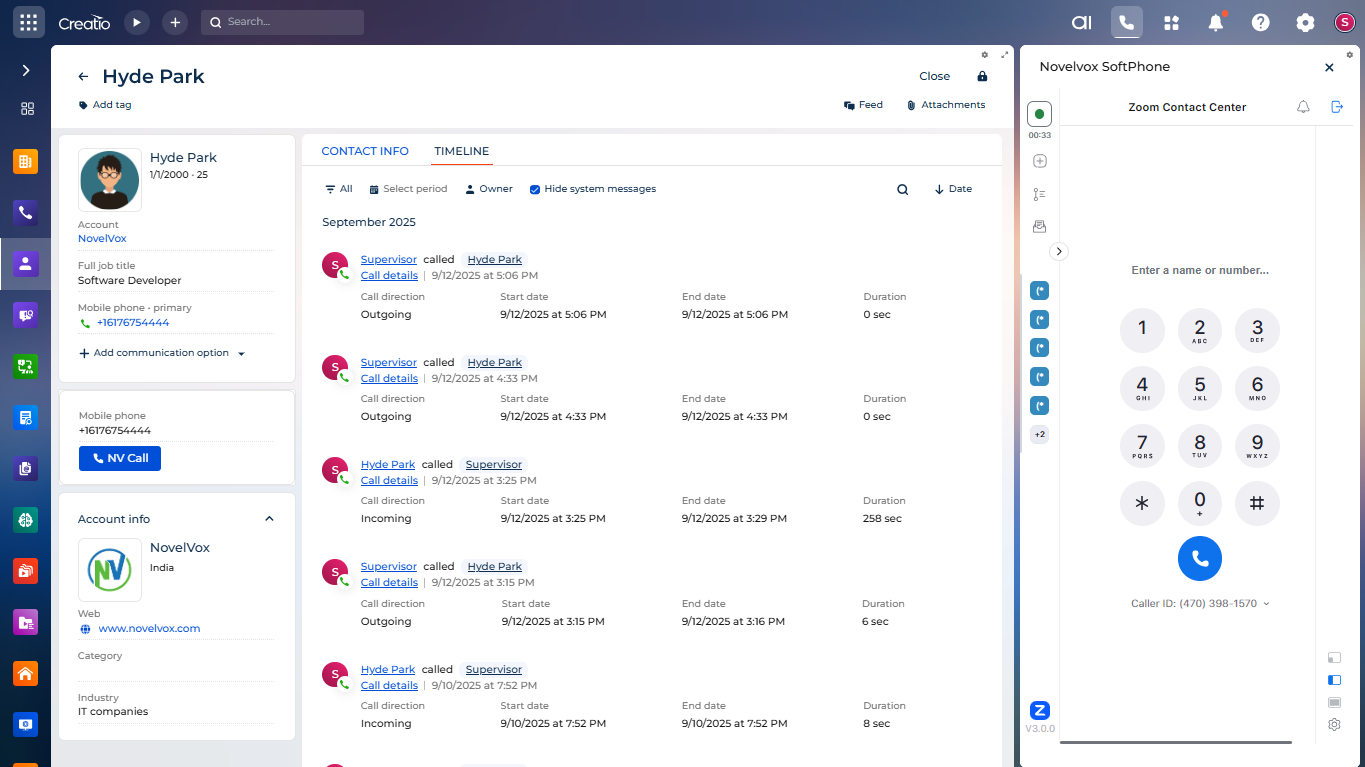Select the TIMELINE tab
This screenshot has height=767, width=1365.
point(461,151)
